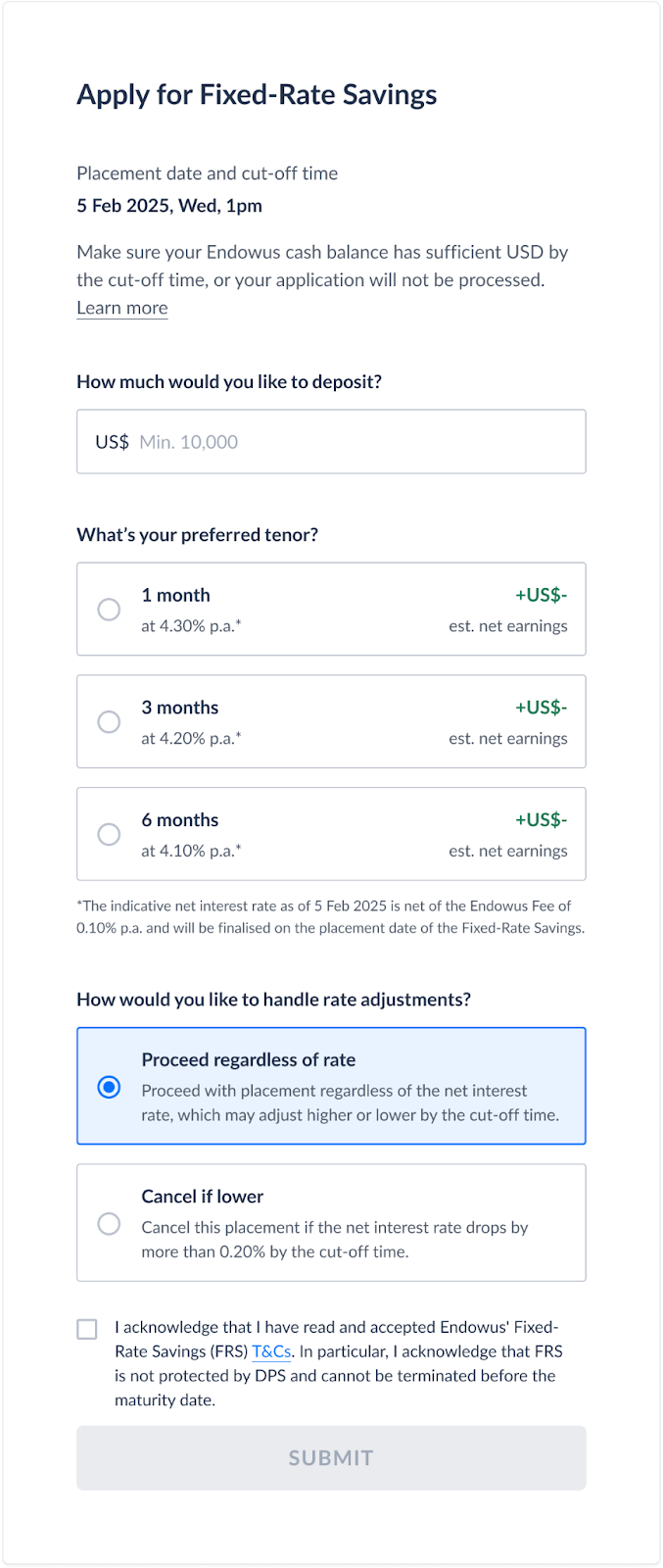Click the 'at 4.10% p.a.' rate text
Screen dimensions: 663x1568
(191, 851)
